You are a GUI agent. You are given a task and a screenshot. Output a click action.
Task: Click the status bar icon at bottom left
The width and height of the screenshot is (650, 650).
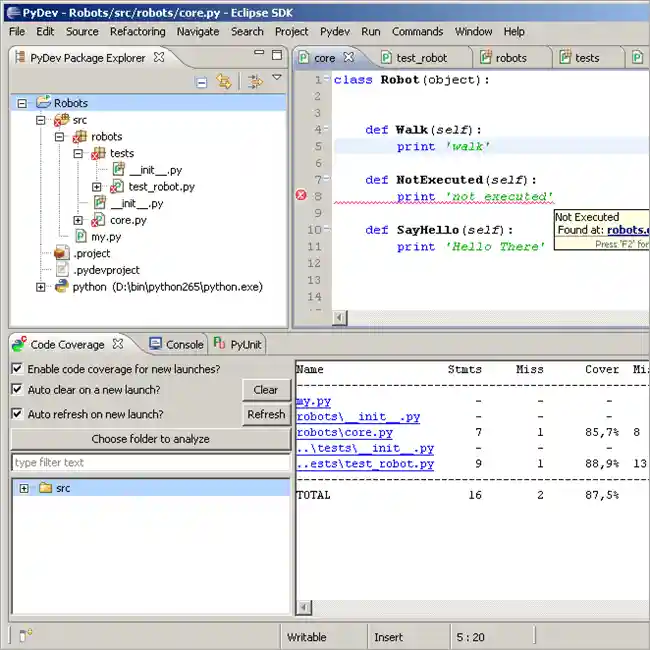[25, 635]
